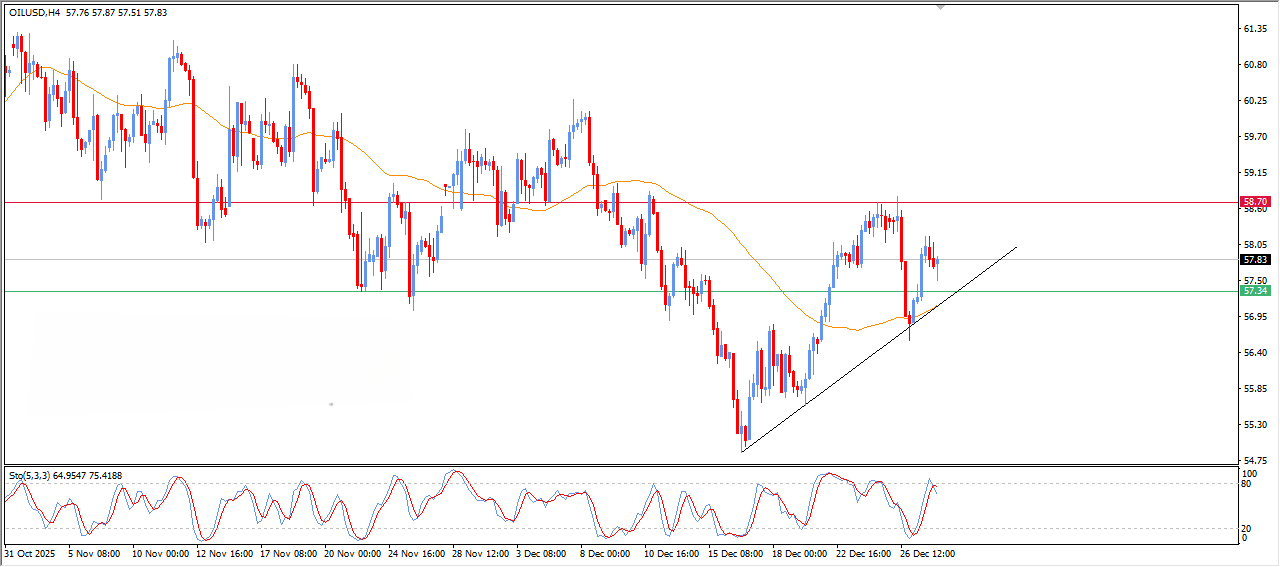Click the black 57.83 current price tag
This screenshot has height=567, width=1280.
[1255, 260]
